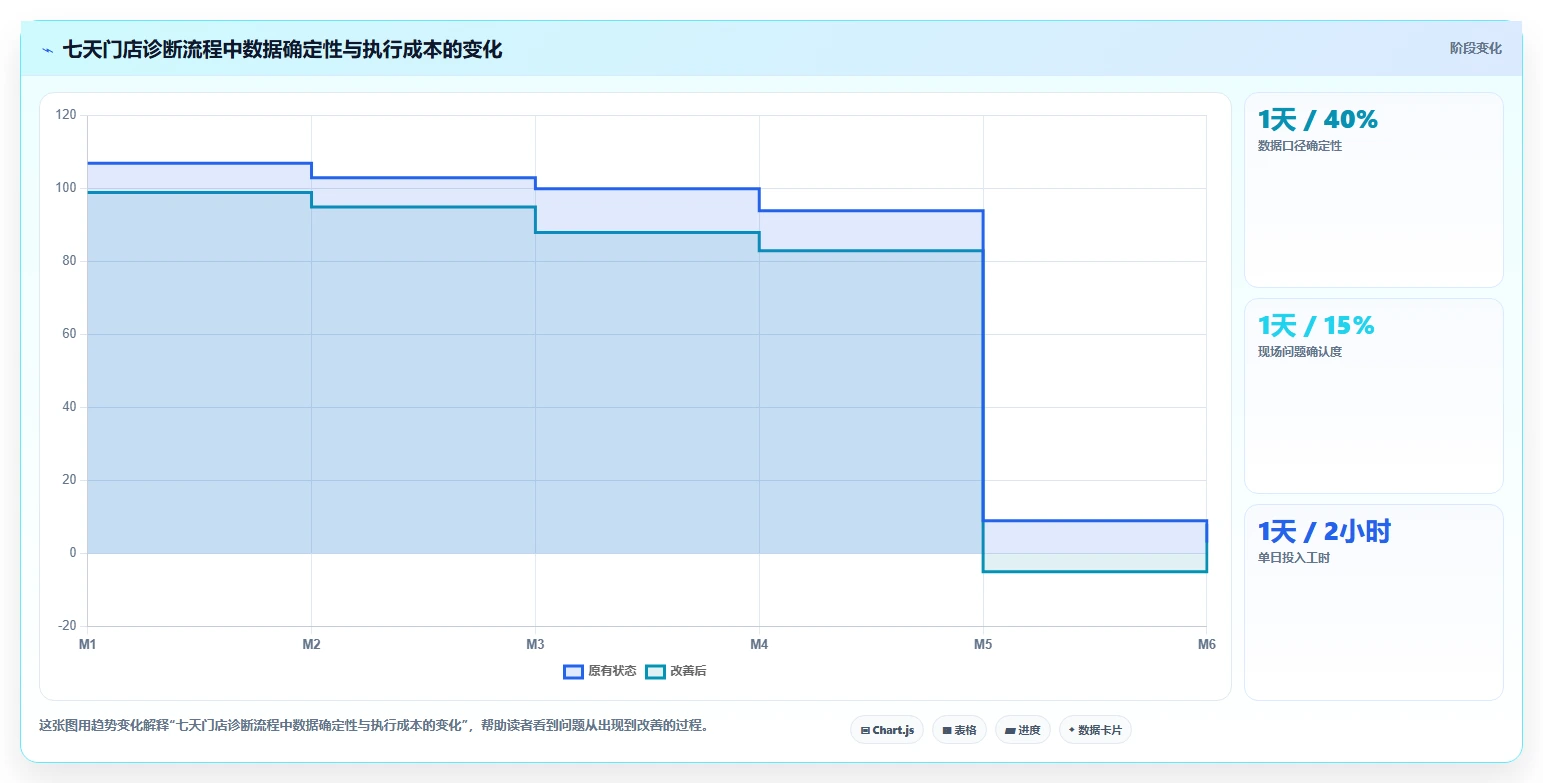Click the 现场问题确认度 label

[x=1299, y=352]
